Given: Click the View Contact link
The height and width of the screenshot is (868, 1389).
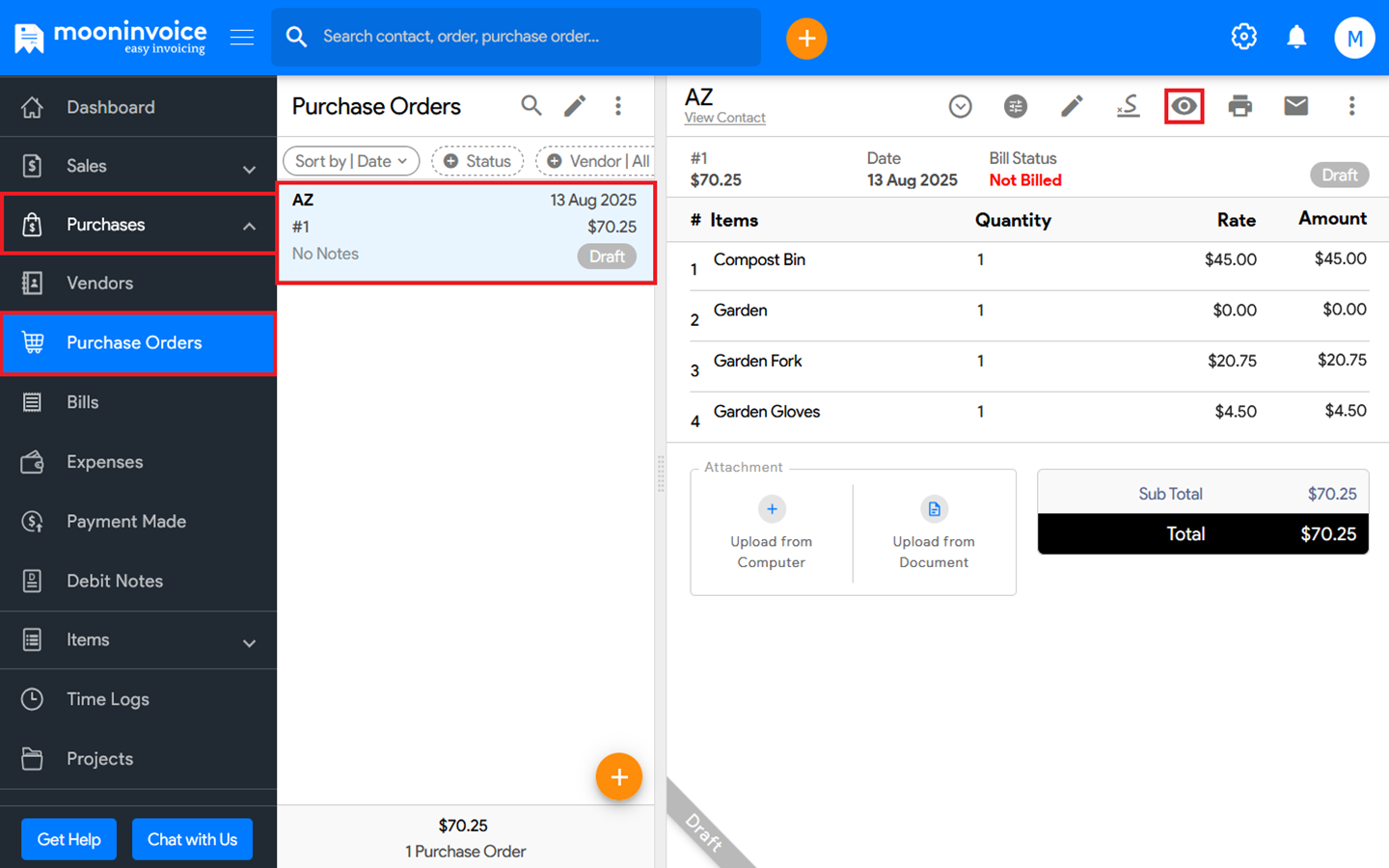Looking at the screenshot, I should pos(724,118).
